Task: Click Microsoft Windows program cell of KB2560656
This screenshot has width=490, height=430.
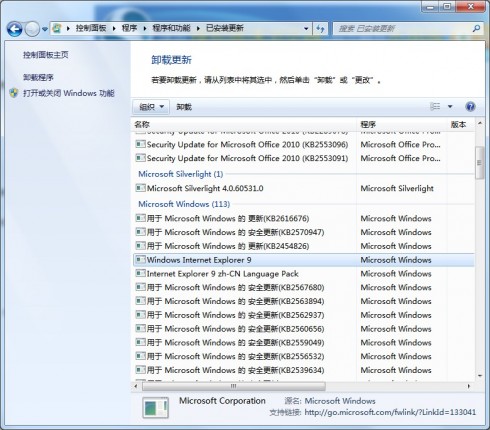Action: click(396, 329)
